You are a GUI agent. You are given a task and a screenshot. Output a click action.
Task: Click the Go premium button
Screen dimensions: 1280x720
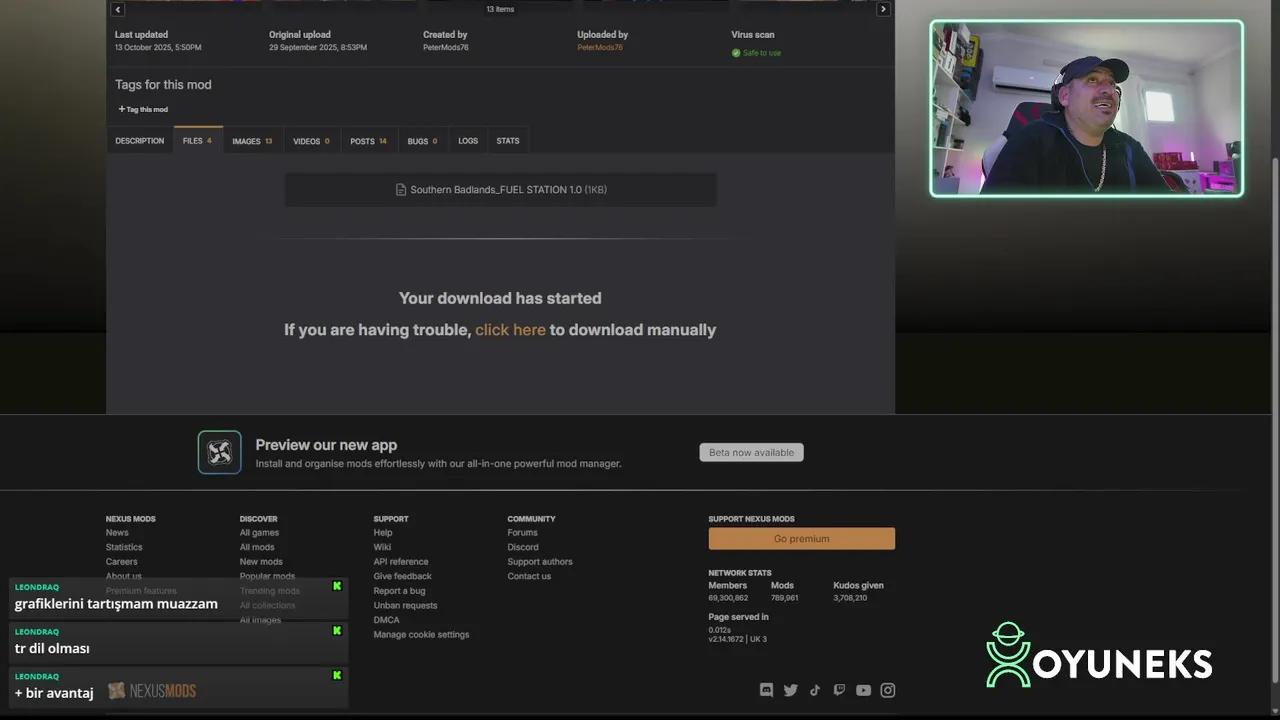802,539
